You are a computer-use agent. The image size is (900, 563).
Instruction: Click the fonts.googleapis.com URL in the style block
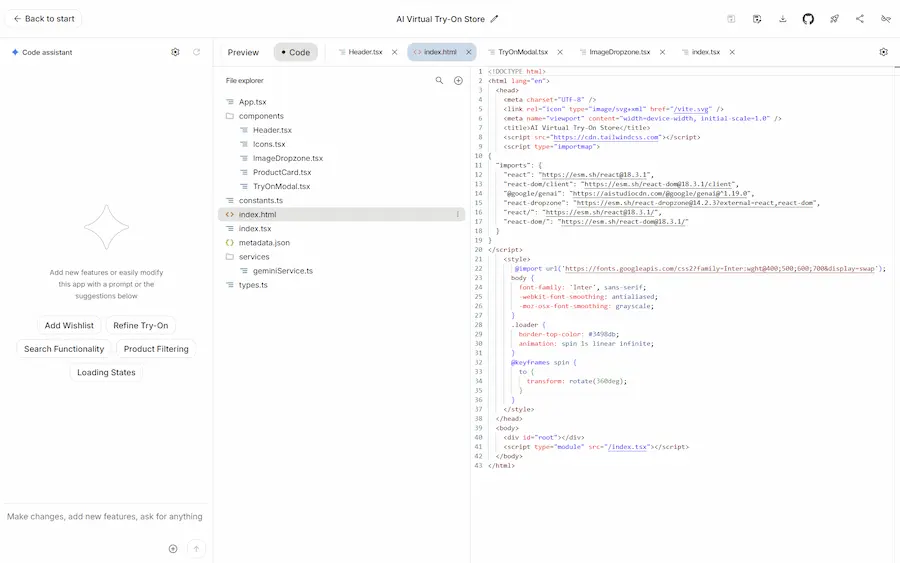click(x=720, y=269)
